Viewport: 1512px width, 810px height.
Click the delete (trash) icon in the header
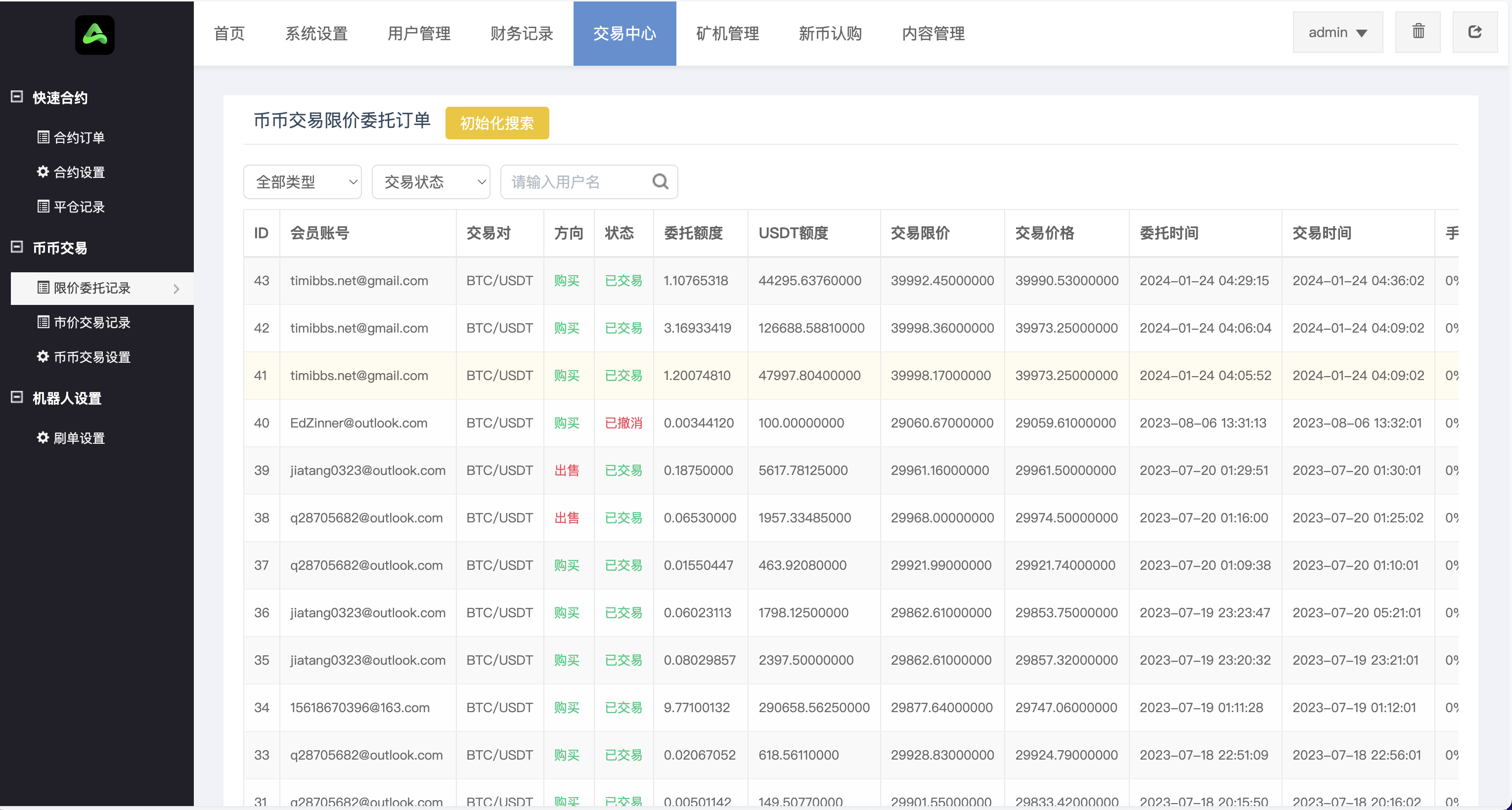click(x=1418, y=32)
